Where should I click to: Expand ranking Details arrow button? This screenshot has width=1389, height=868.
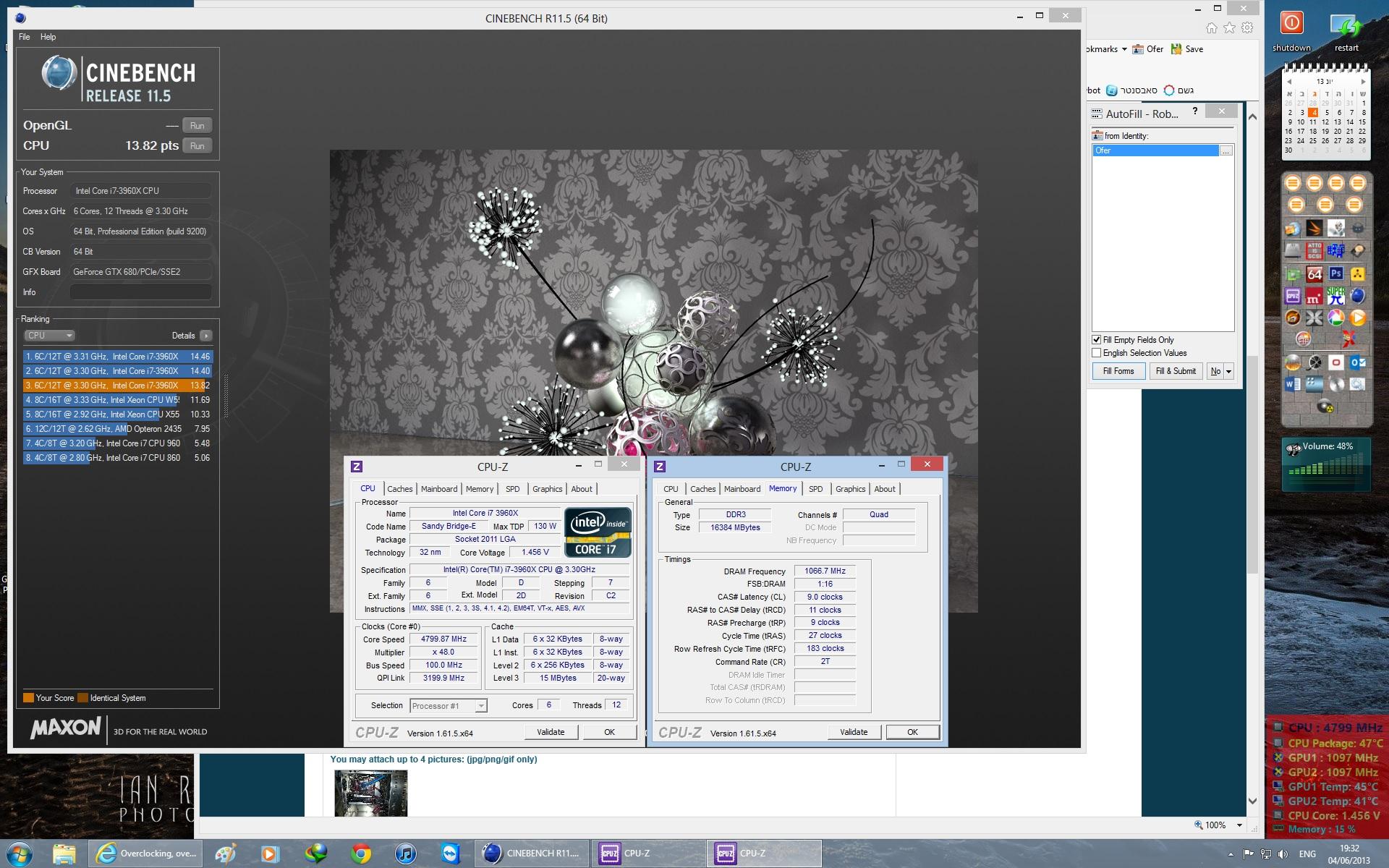pyautogui.click(x=206, y=336)
